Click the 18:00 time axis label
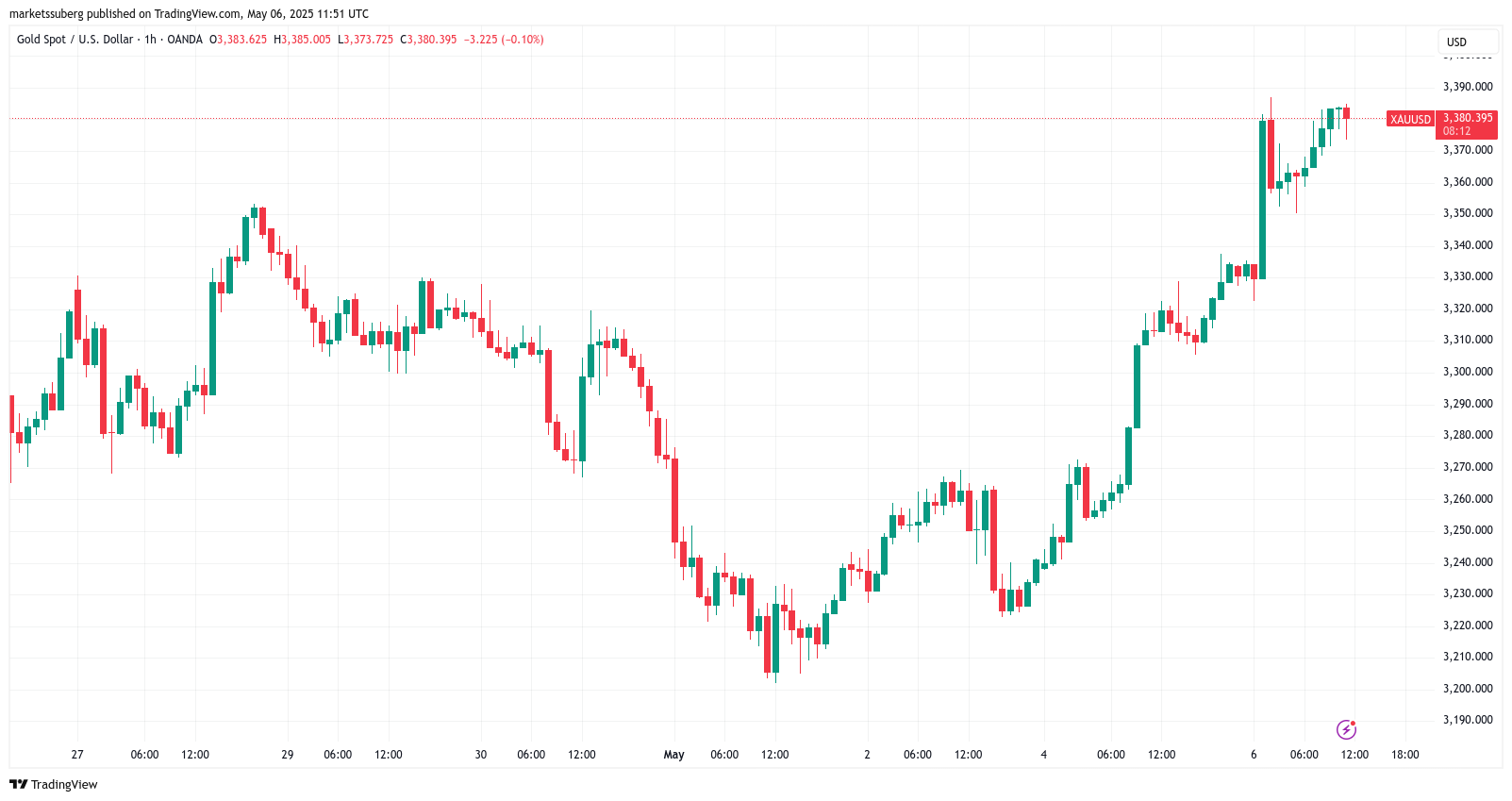Image resolution: width=1512 pixels, height=801 pixels. (x=1404, y=755)
